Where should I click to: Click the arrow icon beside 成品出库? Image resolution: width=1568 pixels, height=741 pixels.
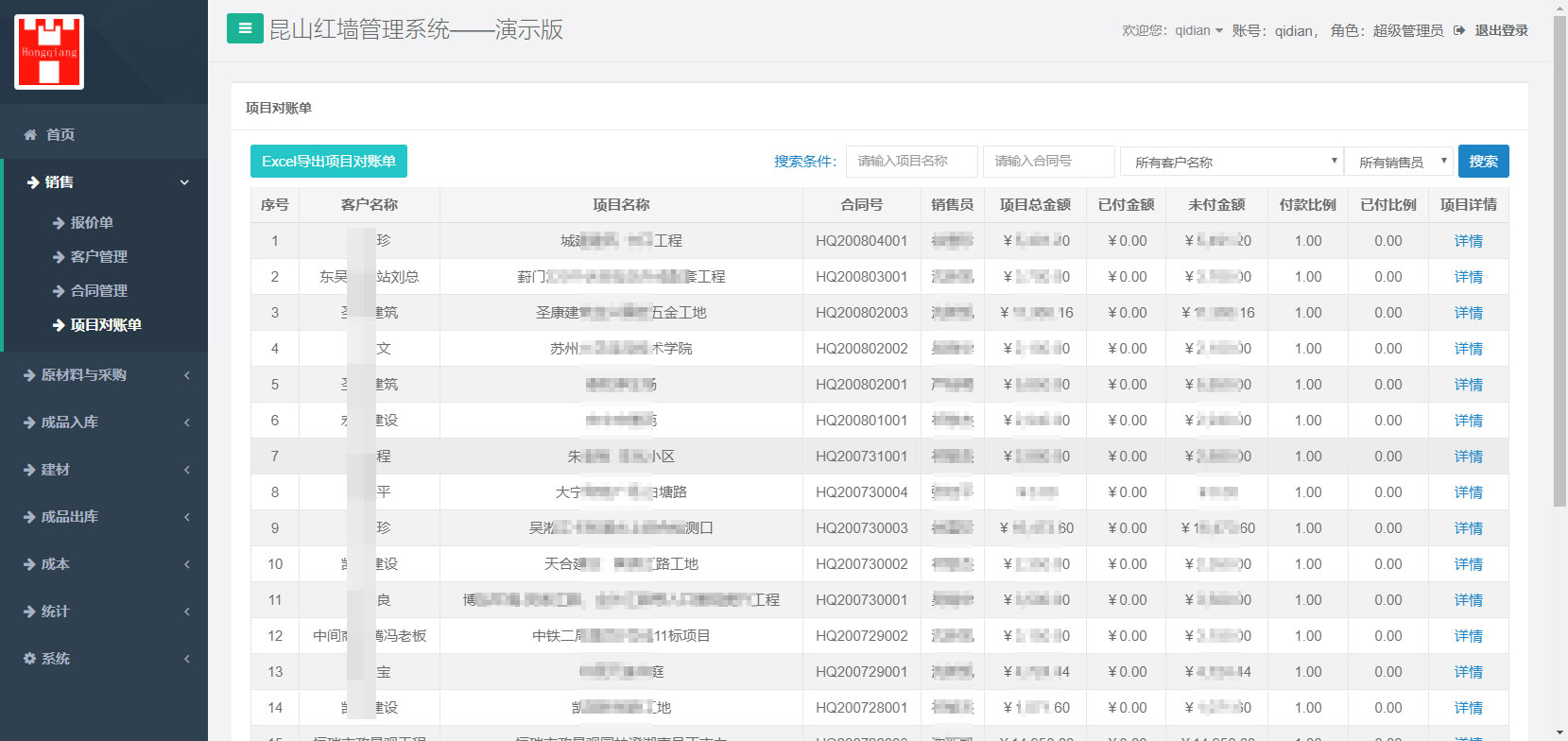tap(29, 517)
